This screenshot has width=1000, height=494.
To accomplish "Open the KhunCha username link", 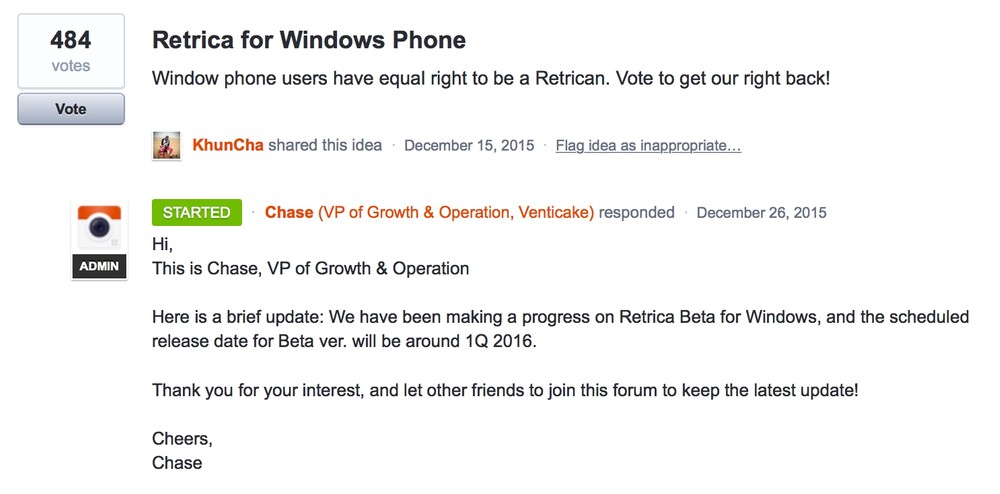I will (x=228, y=146).
